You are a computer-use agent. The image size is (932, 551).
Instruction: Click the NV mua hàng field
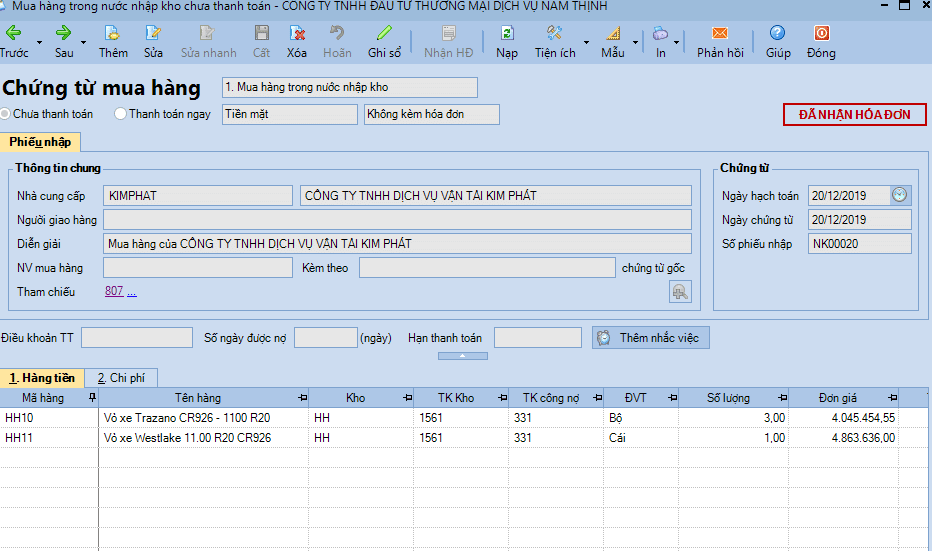[x=198, y=267]
